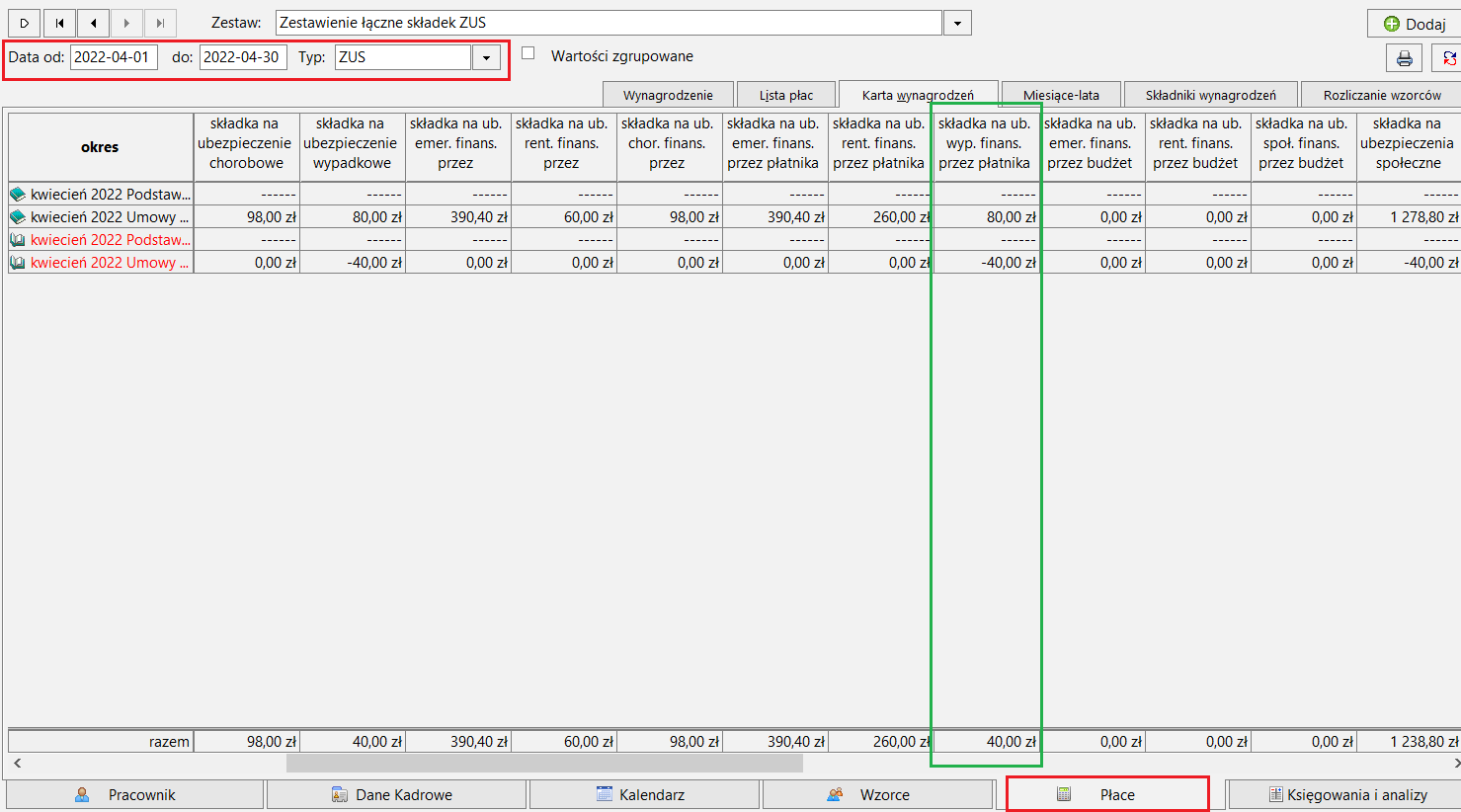Click black 'kwiecień 2022 Podstaw...' row label
Viewport: 1461px width, 812px height.
111,195
